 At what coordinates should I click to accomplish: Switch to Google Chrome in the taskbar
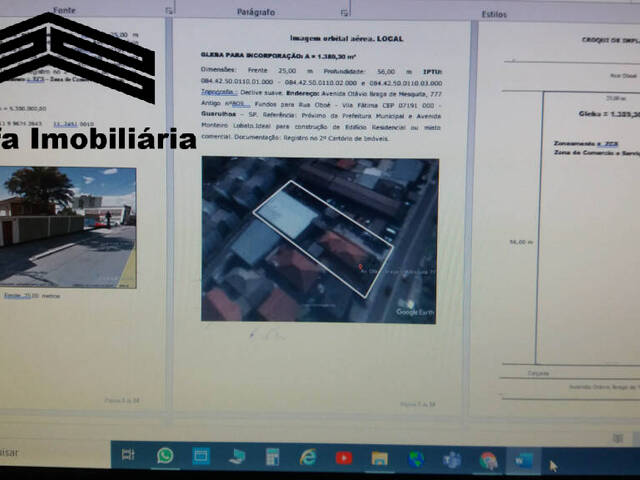(x=488, y=460)
